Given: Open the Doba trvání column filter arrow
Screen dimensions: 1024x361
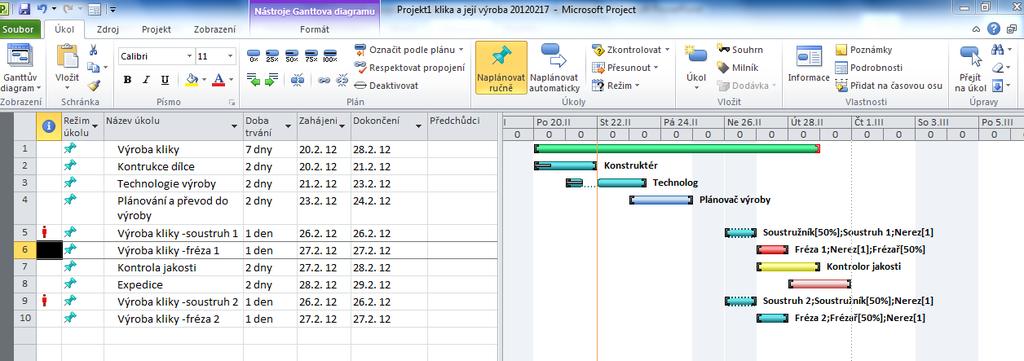Looking at the screenshot, I should tap(288, 127).
